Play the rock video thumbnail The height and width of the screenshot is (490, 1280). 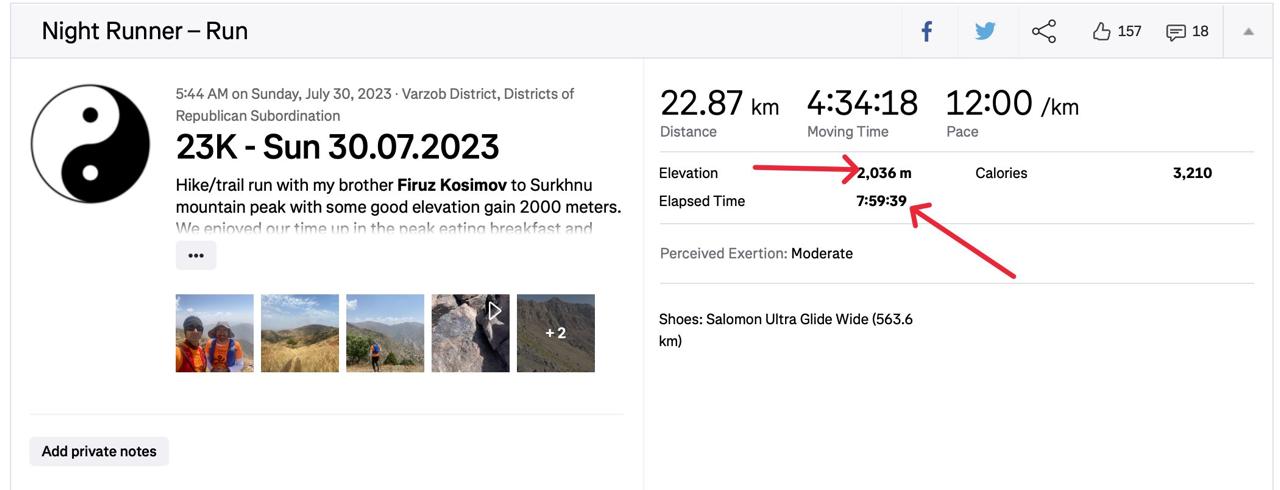coord(470,333)
